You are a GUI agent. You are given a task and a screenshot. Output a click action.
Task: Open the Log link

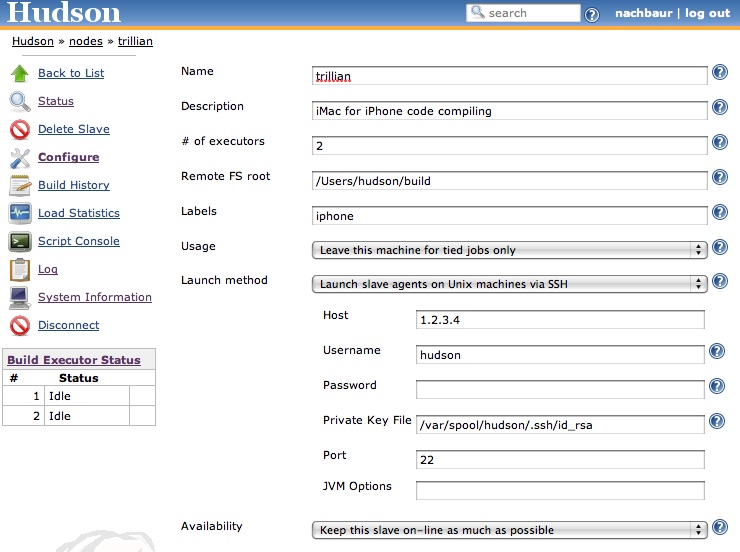[48, 269]
